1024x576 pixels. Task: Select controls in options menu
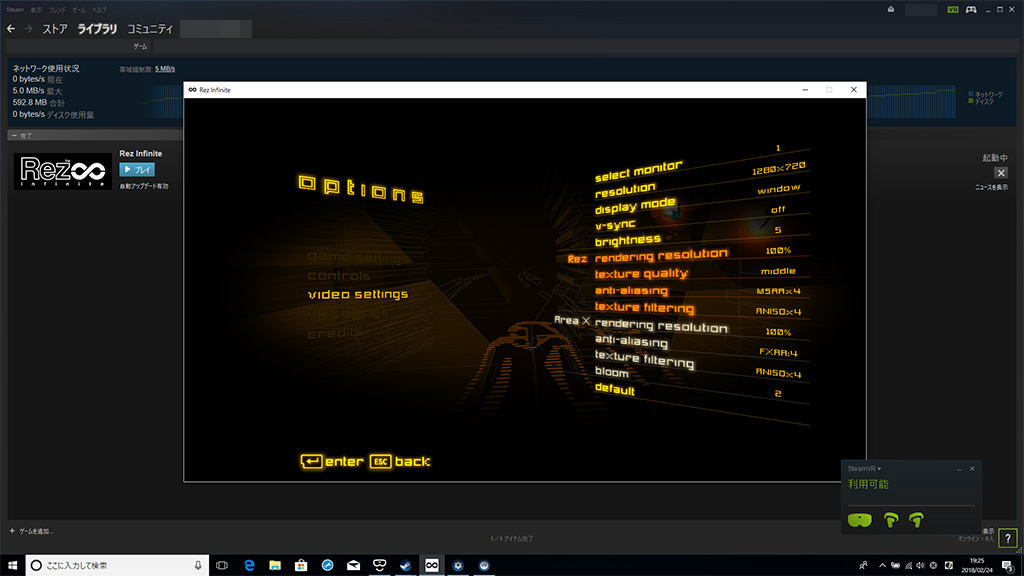coord(339,275)
